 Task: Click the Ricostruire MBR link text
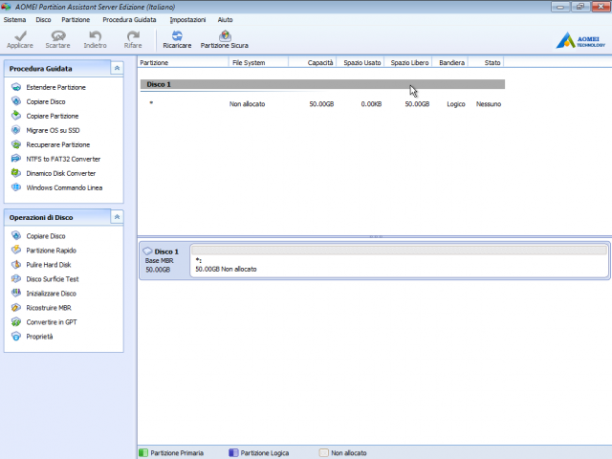pyautogui.click(x=49, y=308)
